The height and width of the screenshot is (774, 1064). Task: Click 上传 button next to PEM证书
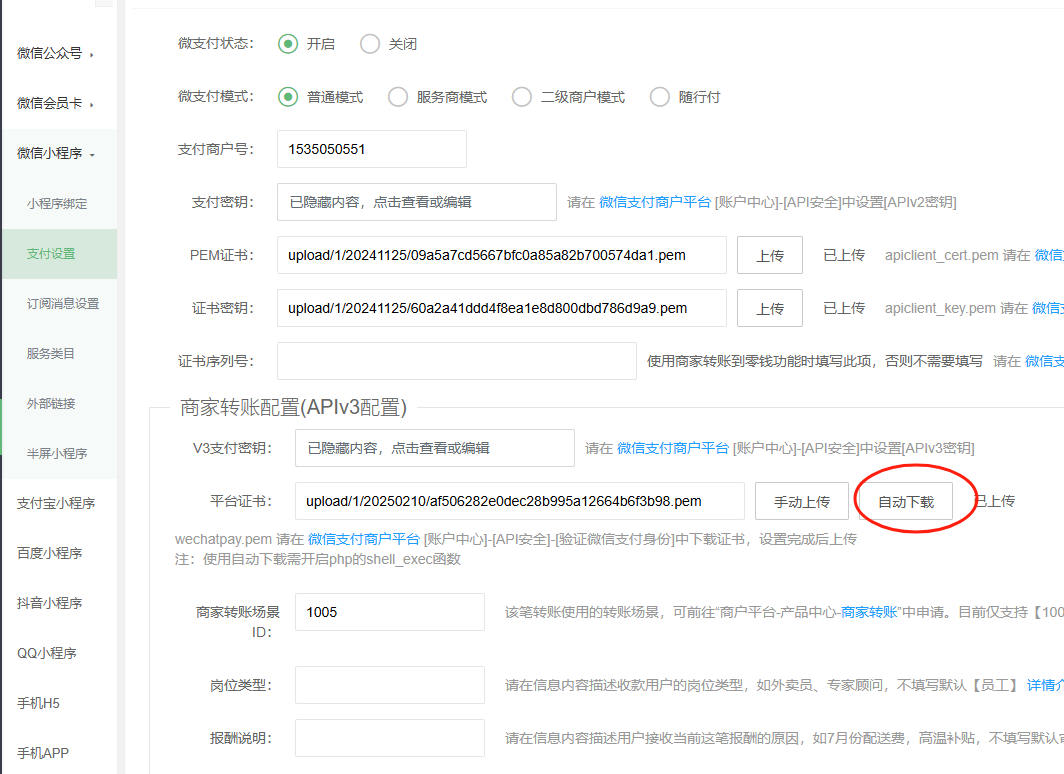point(770,255)
